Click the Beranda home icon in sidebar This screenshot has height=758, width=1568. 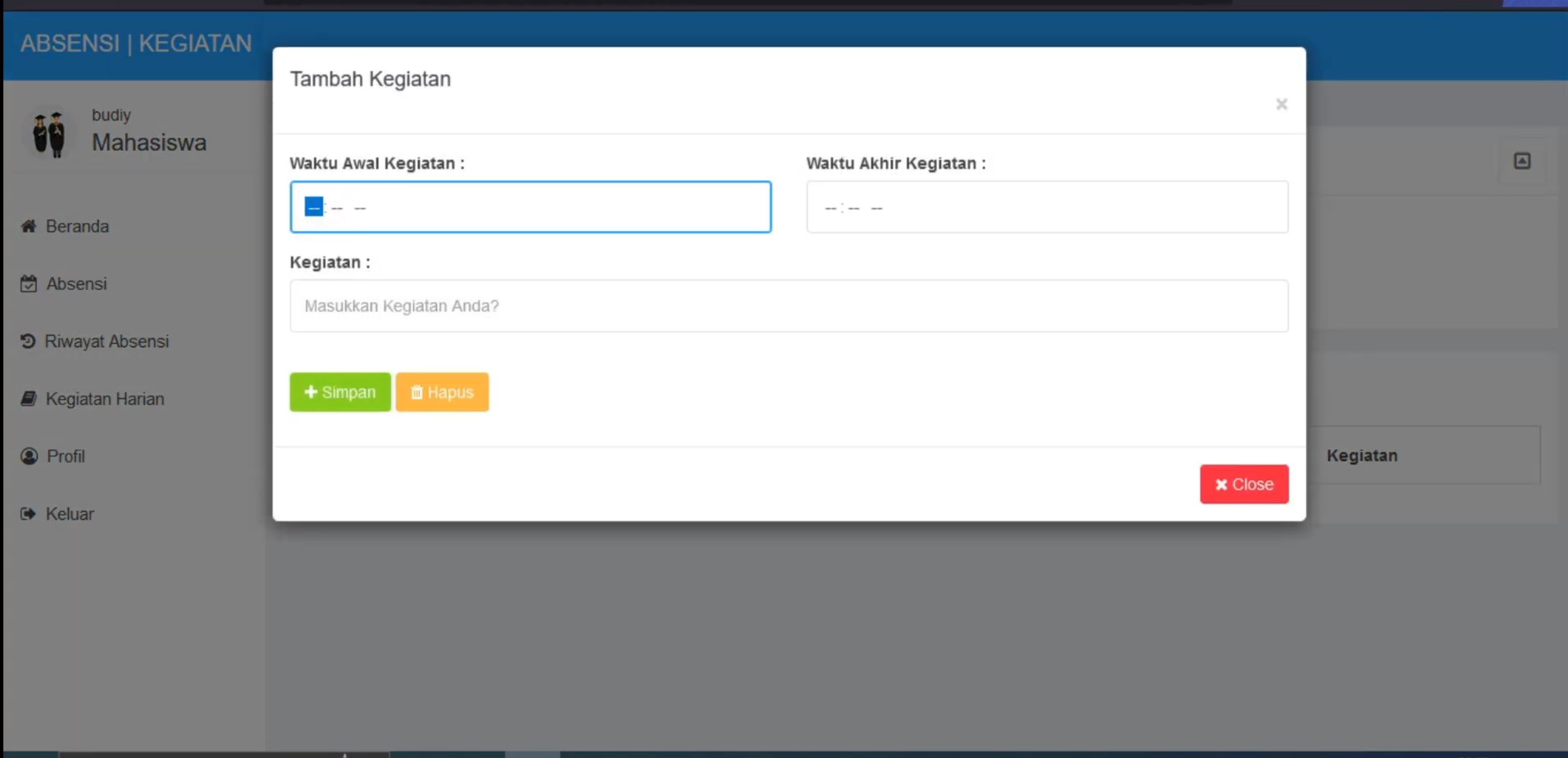pyautogui.click(x=28, y=226)
